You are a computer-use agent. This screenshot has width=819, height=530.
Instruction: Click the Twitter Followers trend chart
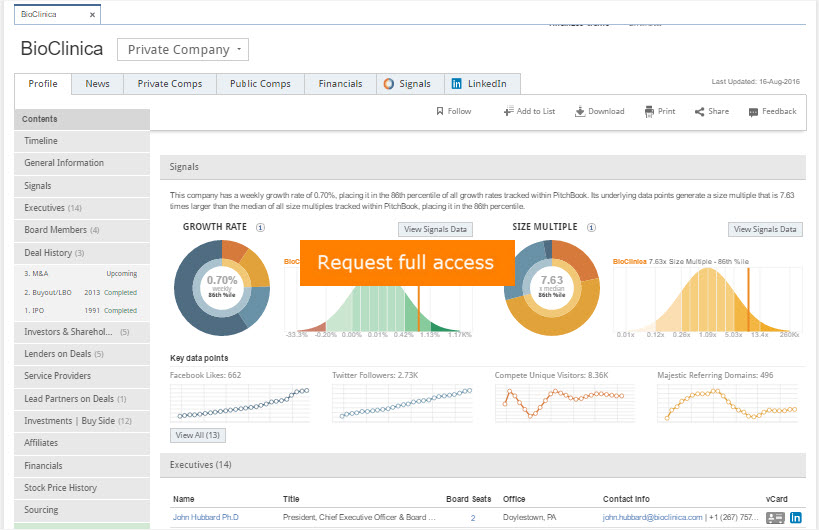coord(403,403)
